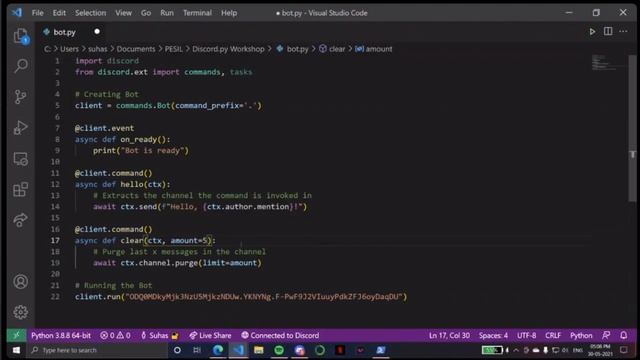Open Windows Action Center notifications

pos(624,350)
